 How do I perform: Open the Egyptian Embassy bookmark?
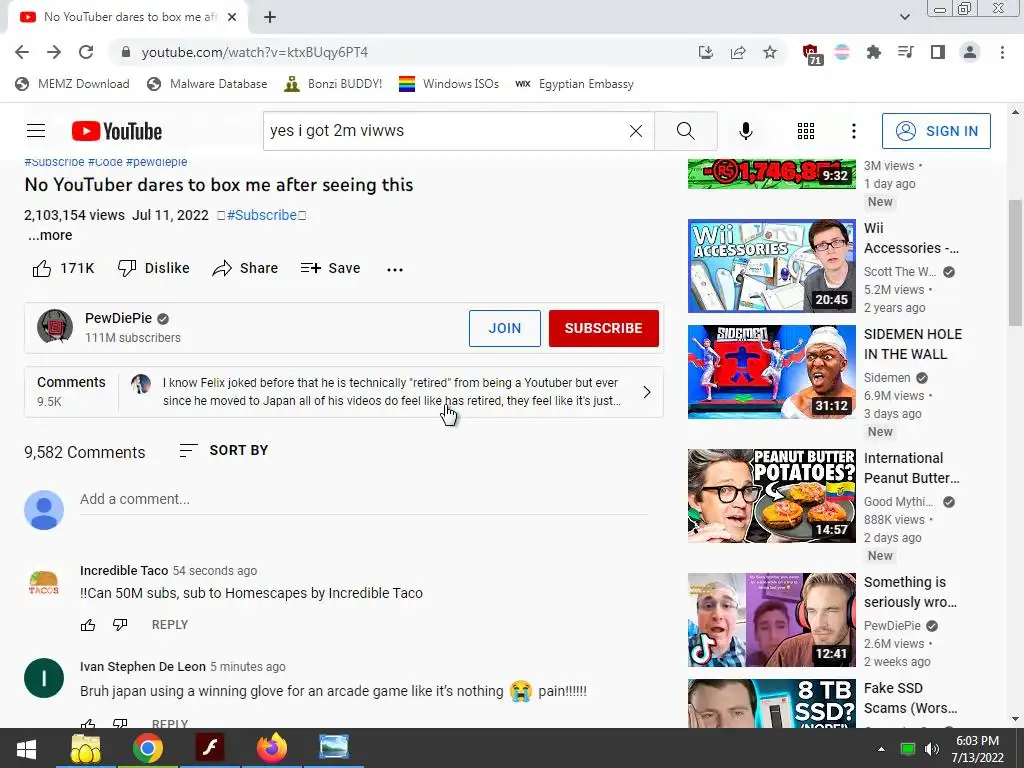click(574, 84)
